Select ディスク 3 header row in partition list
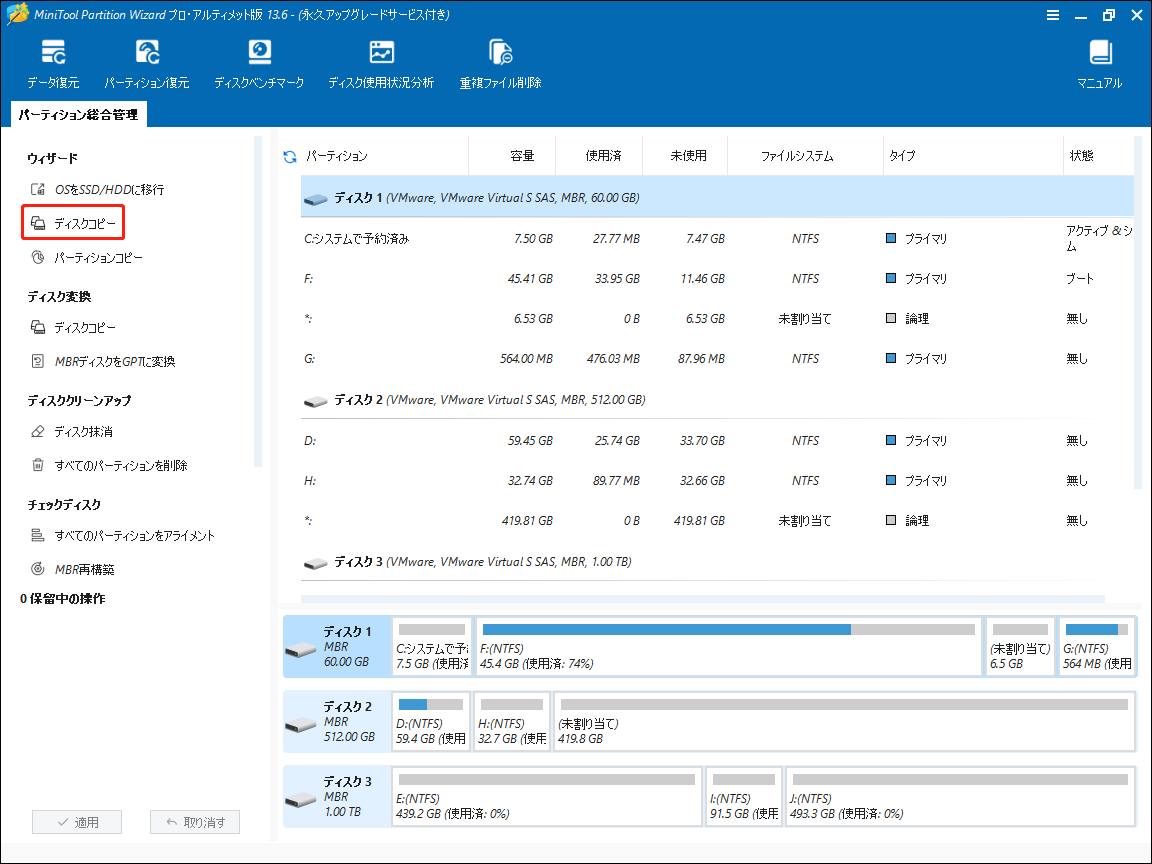1152x864 pixels. tap(717, 562)
